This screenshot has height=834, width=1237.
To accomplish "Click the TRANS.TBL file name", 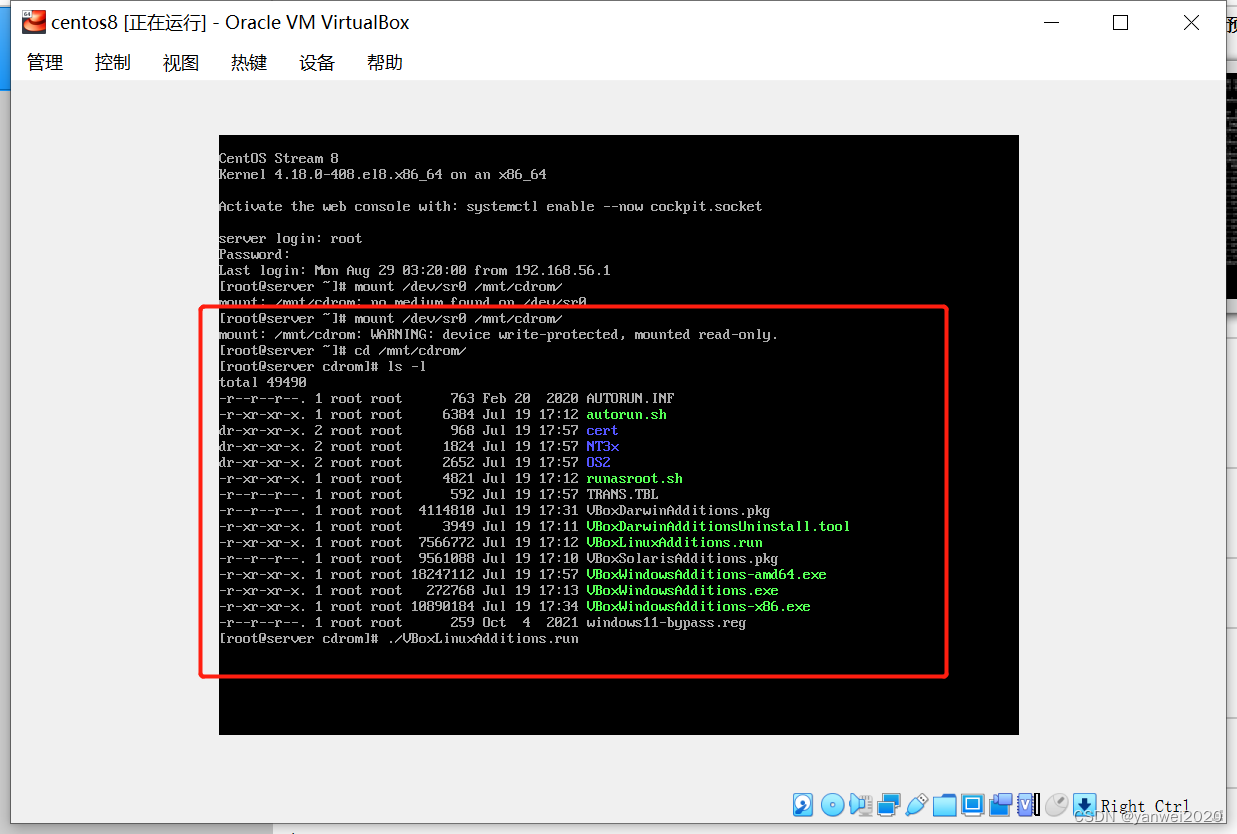I will click(622, 494).
